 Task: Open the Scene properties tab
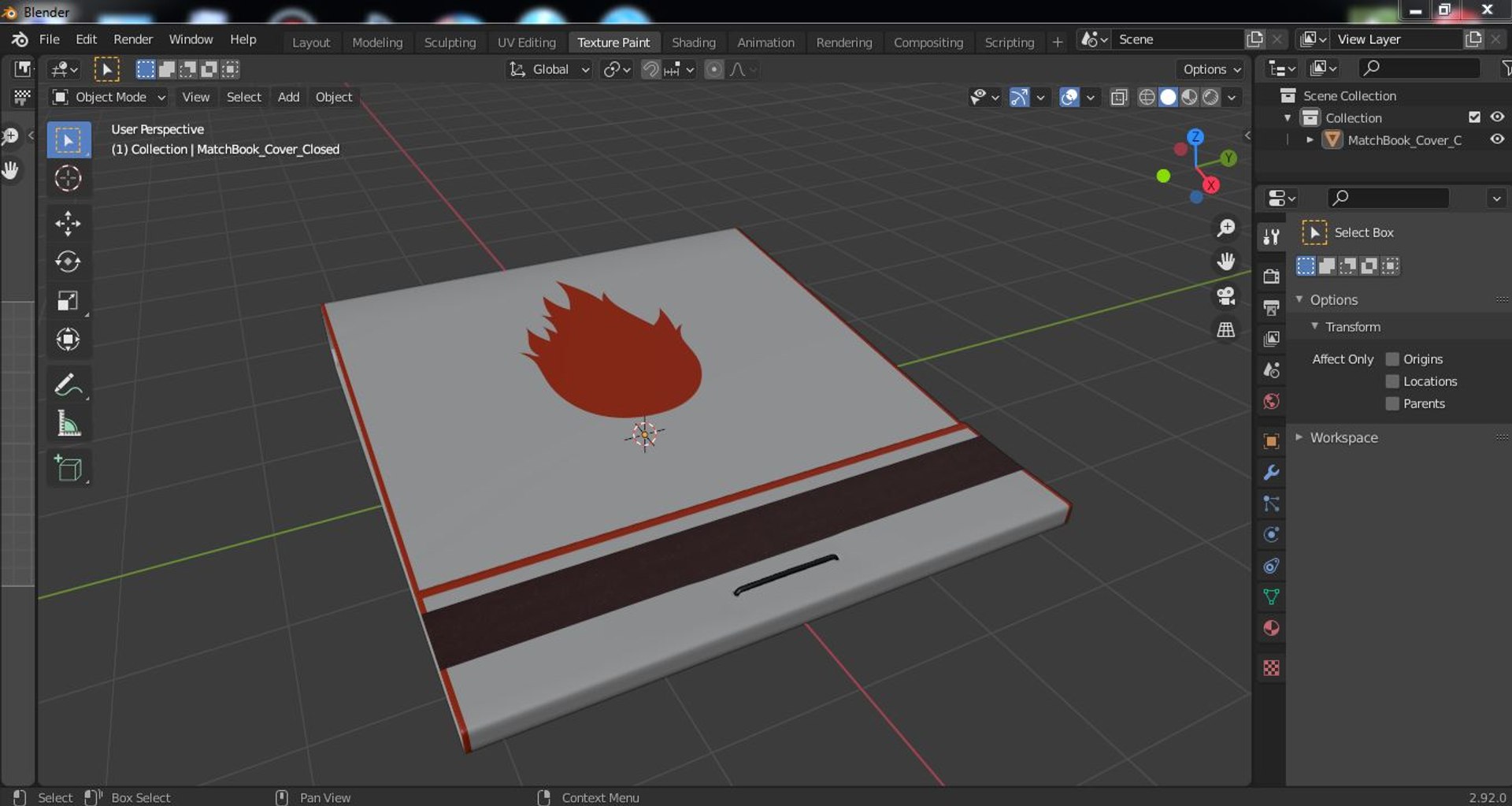point(1271,370)
